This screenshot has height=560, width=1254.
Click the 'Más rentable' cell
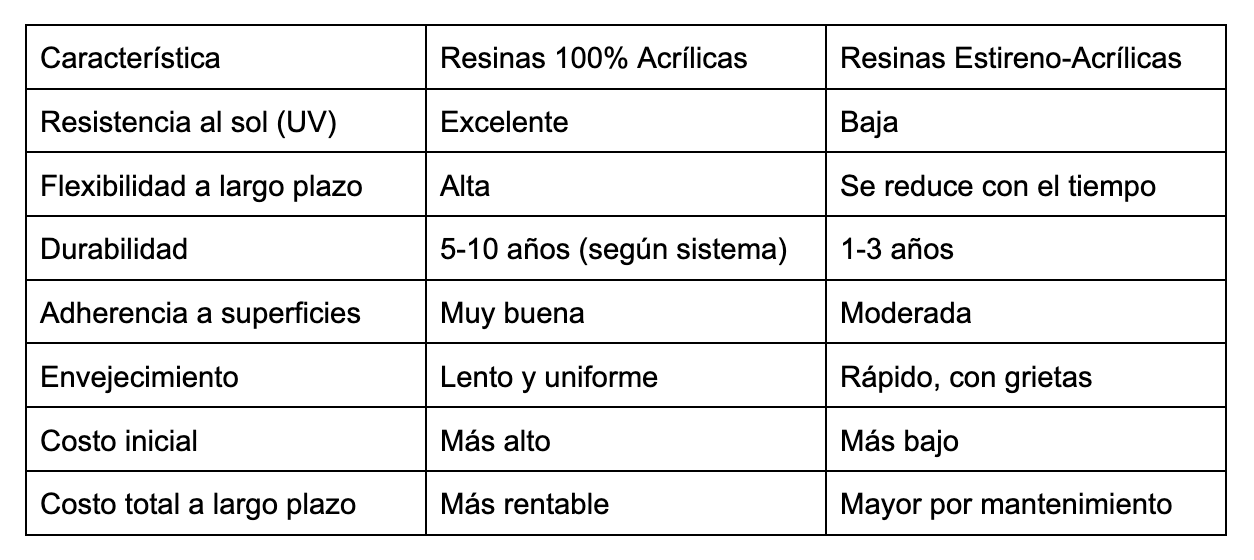click(626, 503)
